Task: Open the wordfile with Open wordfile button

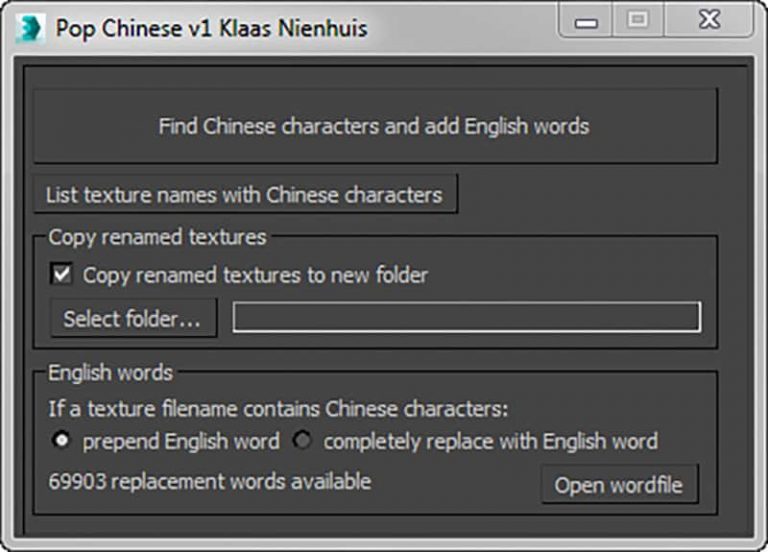Action: (x=619, y=485)
